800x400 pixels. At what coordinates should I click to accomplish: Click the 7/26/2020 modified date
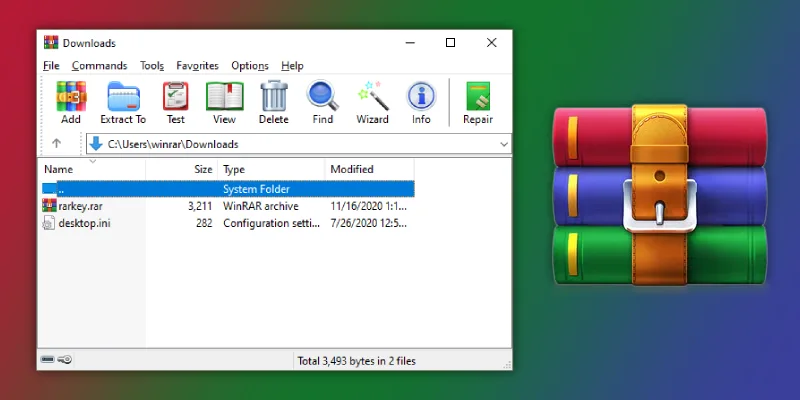pos(368,223)
